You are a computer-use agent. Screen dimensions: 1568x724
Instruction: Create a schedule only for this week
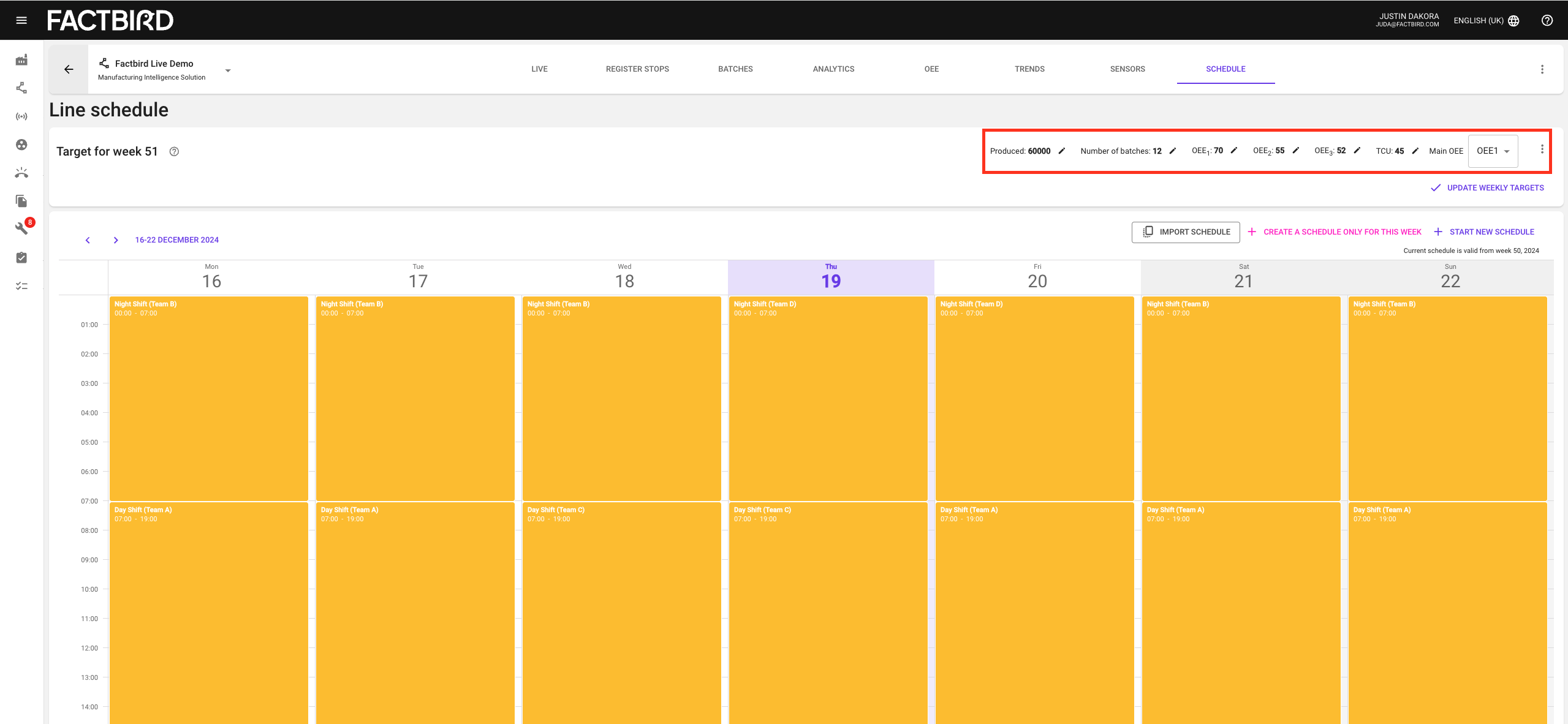(1335, 232)
